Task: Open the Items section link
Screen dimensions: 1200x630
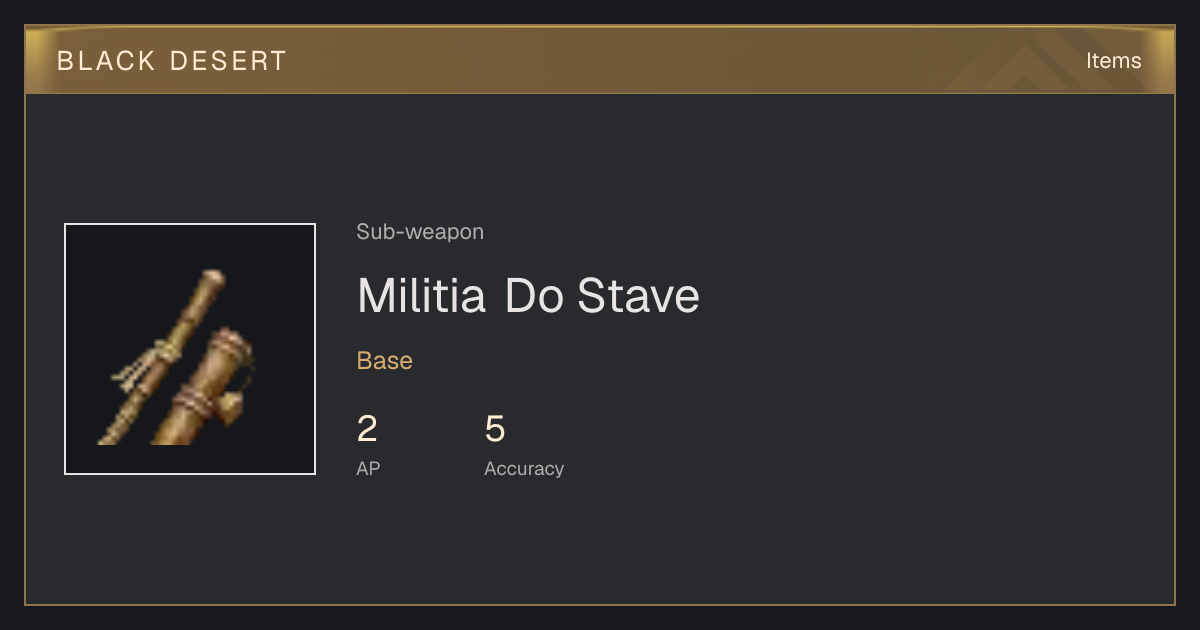Action: point(1113,61)
